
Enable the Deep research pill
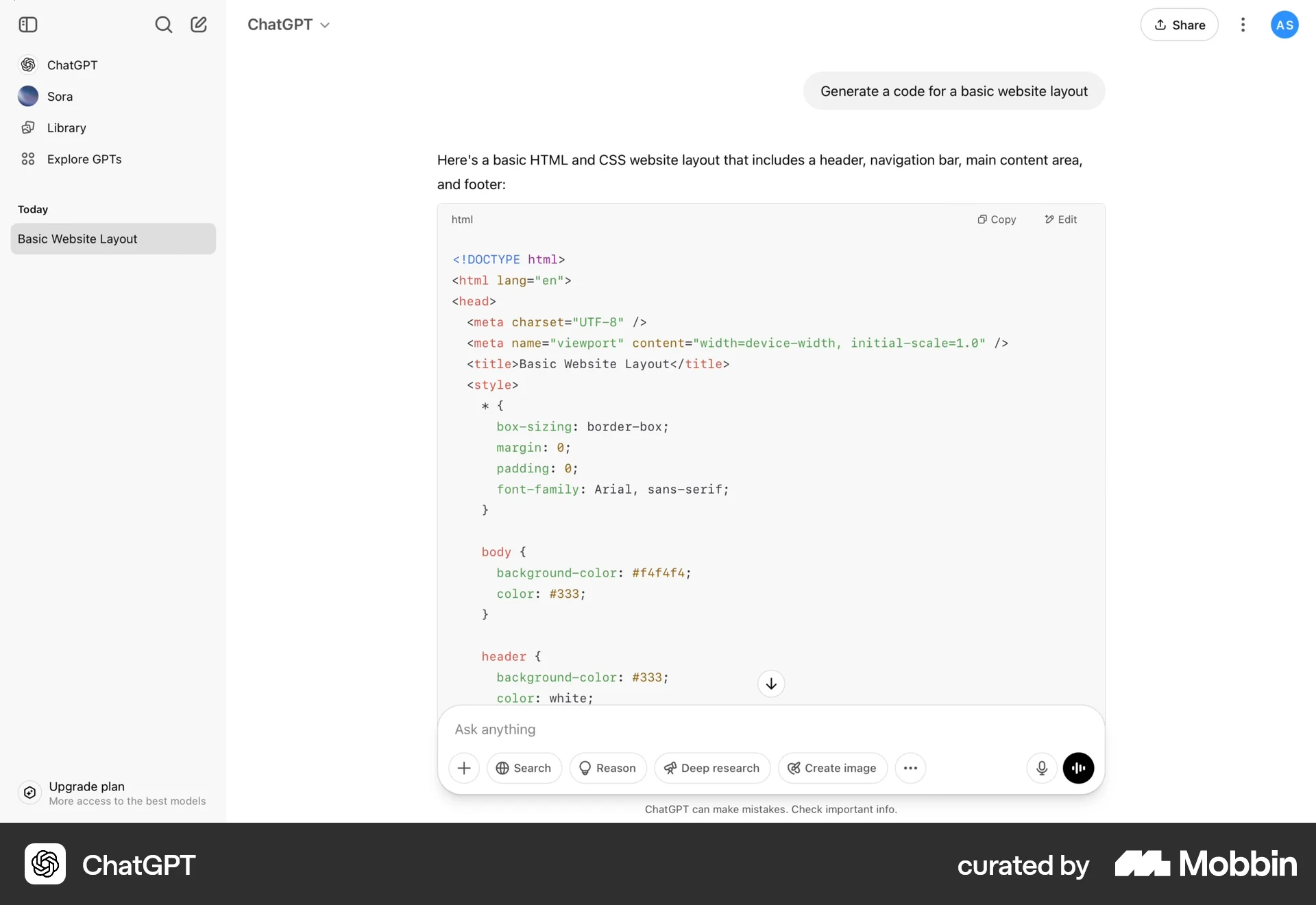coord(711,768)
